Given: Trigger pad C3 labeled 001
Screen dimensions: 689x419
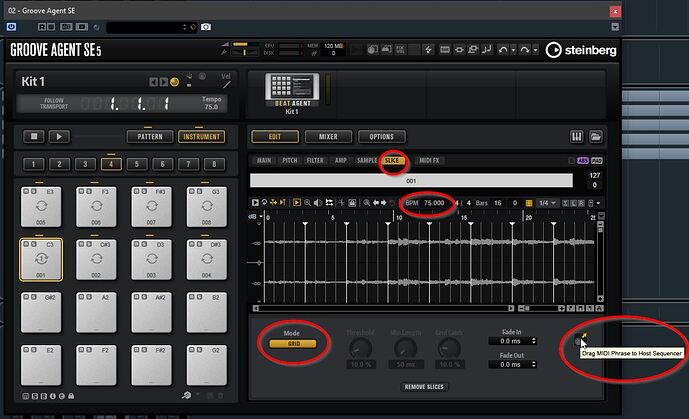Looking at the screenshot, I should pos(41,260).
